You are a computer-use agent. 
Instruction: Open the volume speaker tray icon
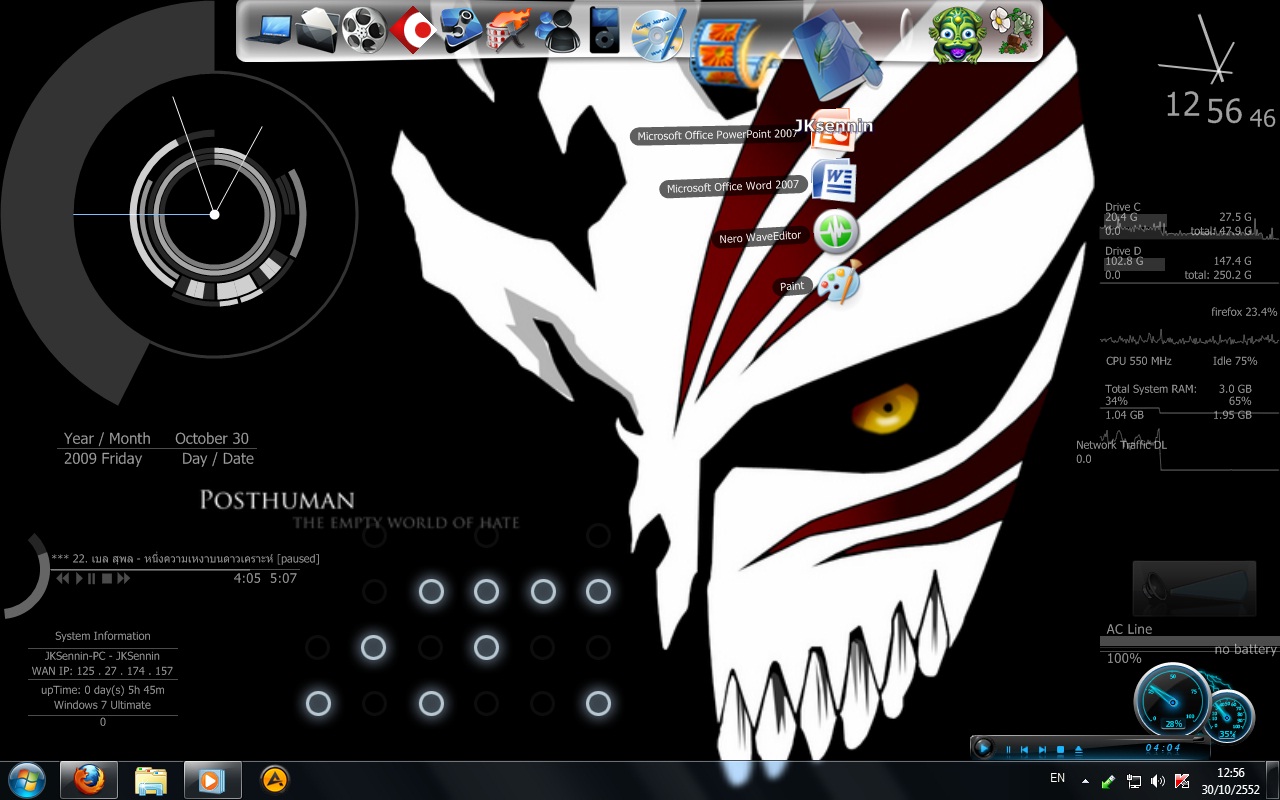[1158, 780]
